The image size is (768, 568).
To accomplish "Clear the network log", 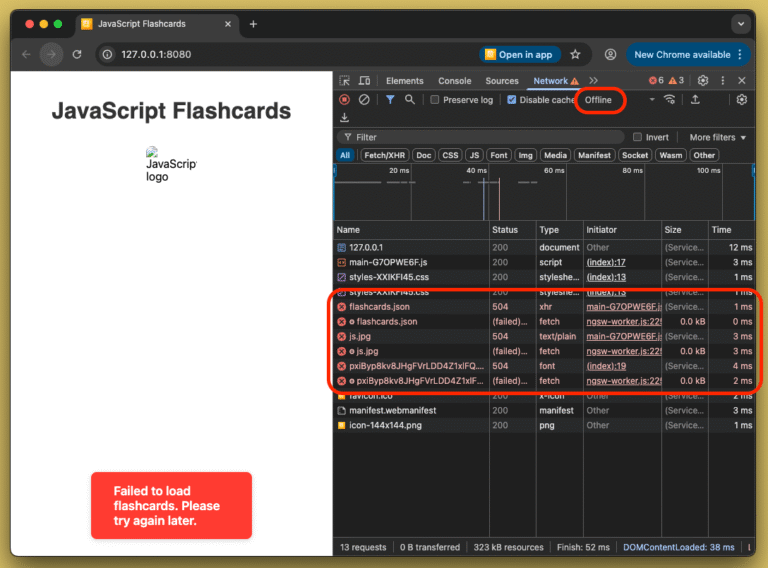I will pyautogui.click(x=364, y=100).
